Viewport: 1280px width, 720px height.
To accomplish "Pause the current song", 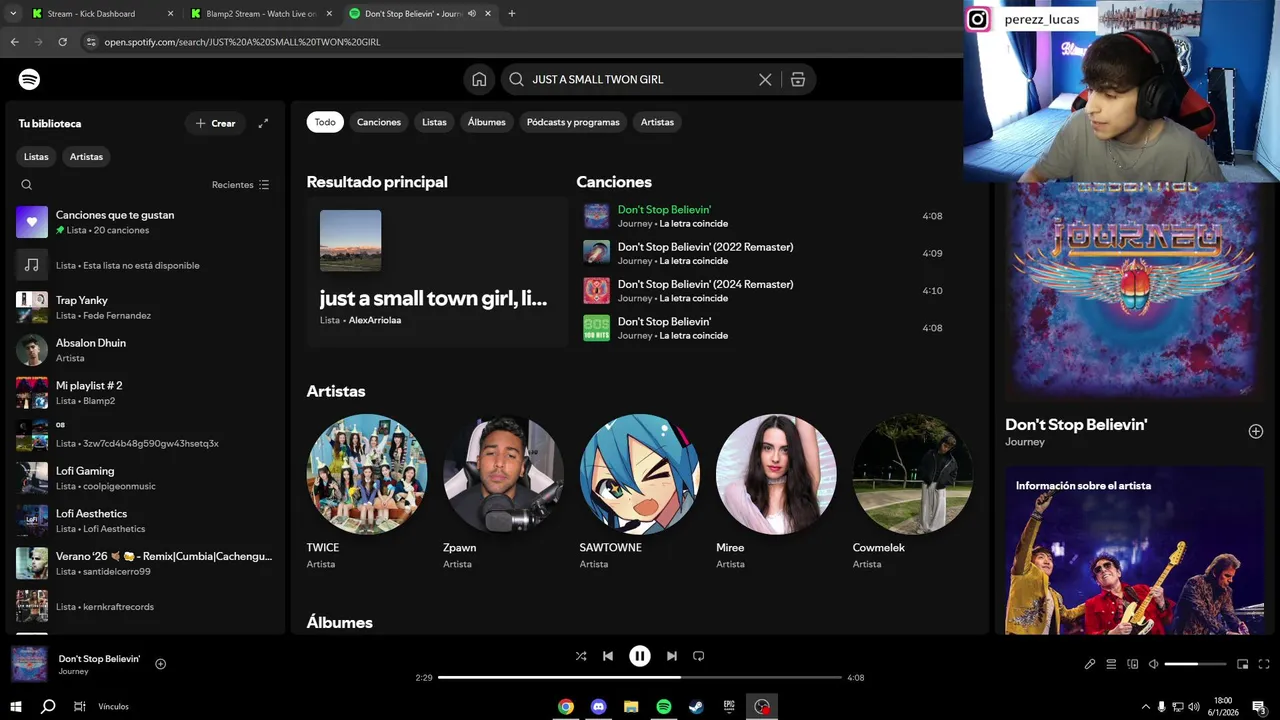I will coord(640,656).
